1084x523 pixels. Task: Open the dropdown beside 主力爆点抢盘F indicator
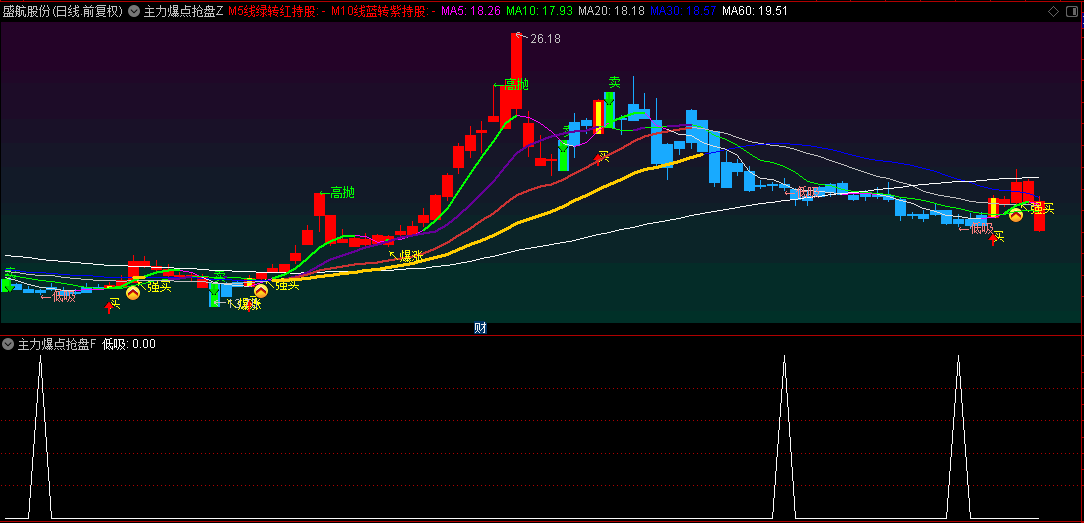click(8, 344)
